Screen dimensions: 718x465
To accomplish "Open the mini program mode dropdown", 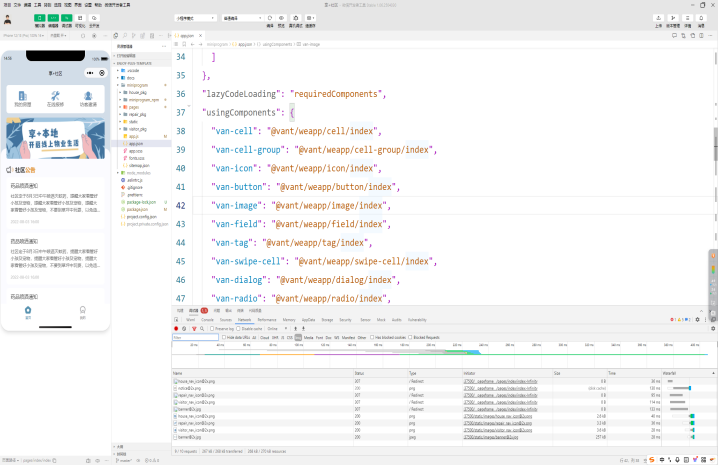I will (x=195, y=18).
